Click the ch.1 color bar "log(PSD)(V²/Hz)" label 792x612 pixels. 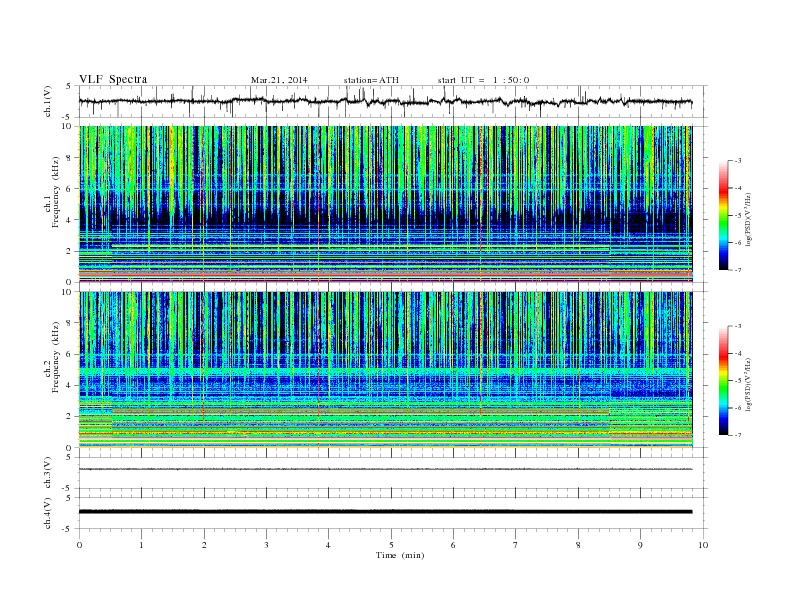tap(748, 220)
